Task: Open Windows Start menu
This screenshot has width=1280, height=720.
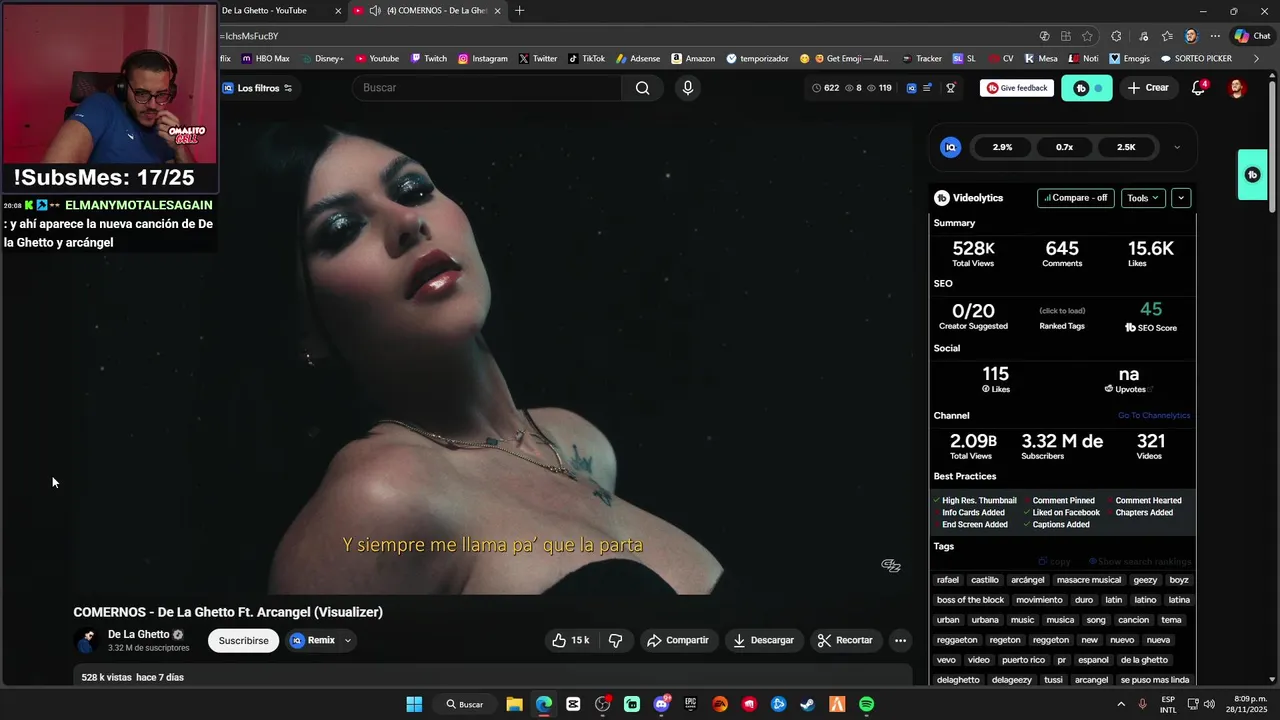Action: (414, 704)
